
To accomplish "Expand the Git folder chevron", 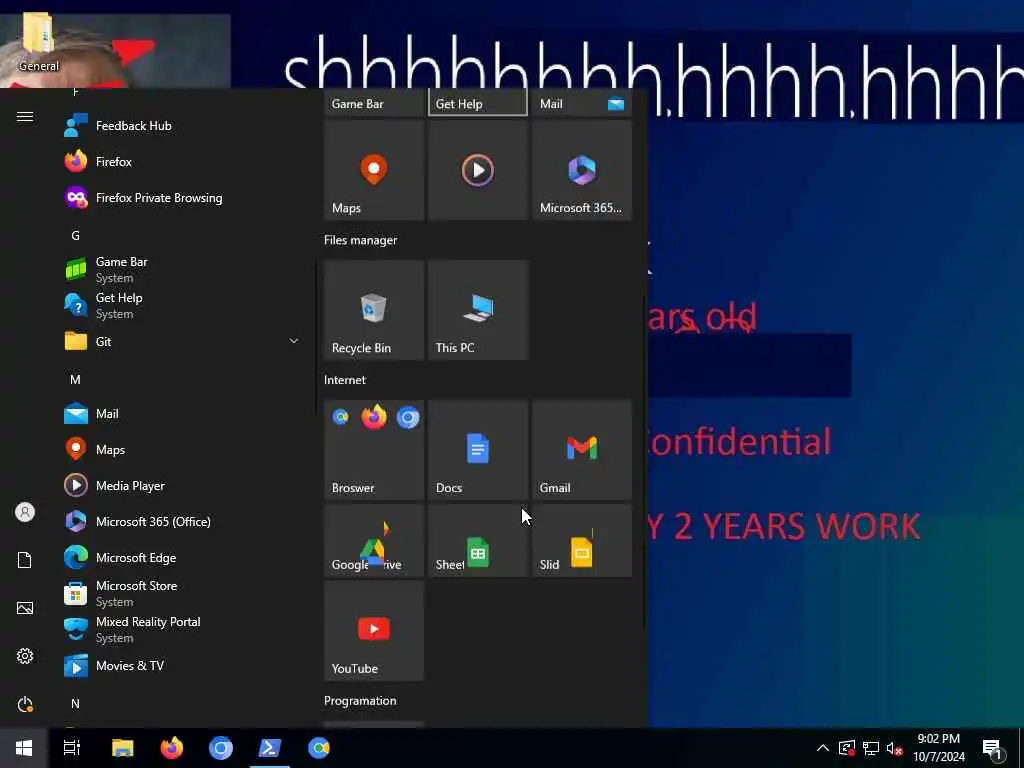I will [x=294, y=341].
